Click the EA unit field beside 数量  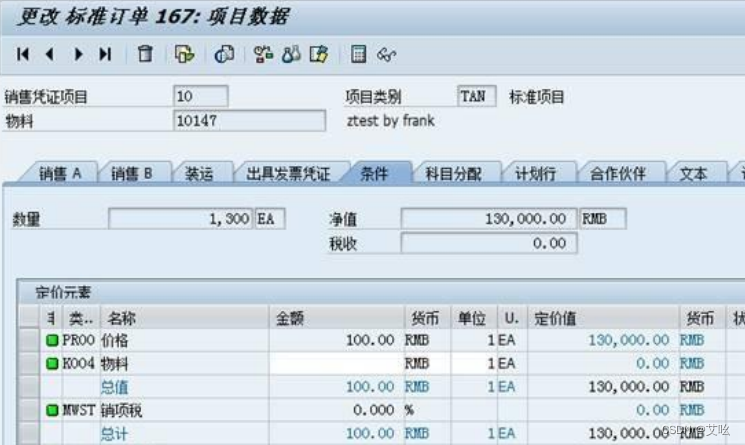270,219
